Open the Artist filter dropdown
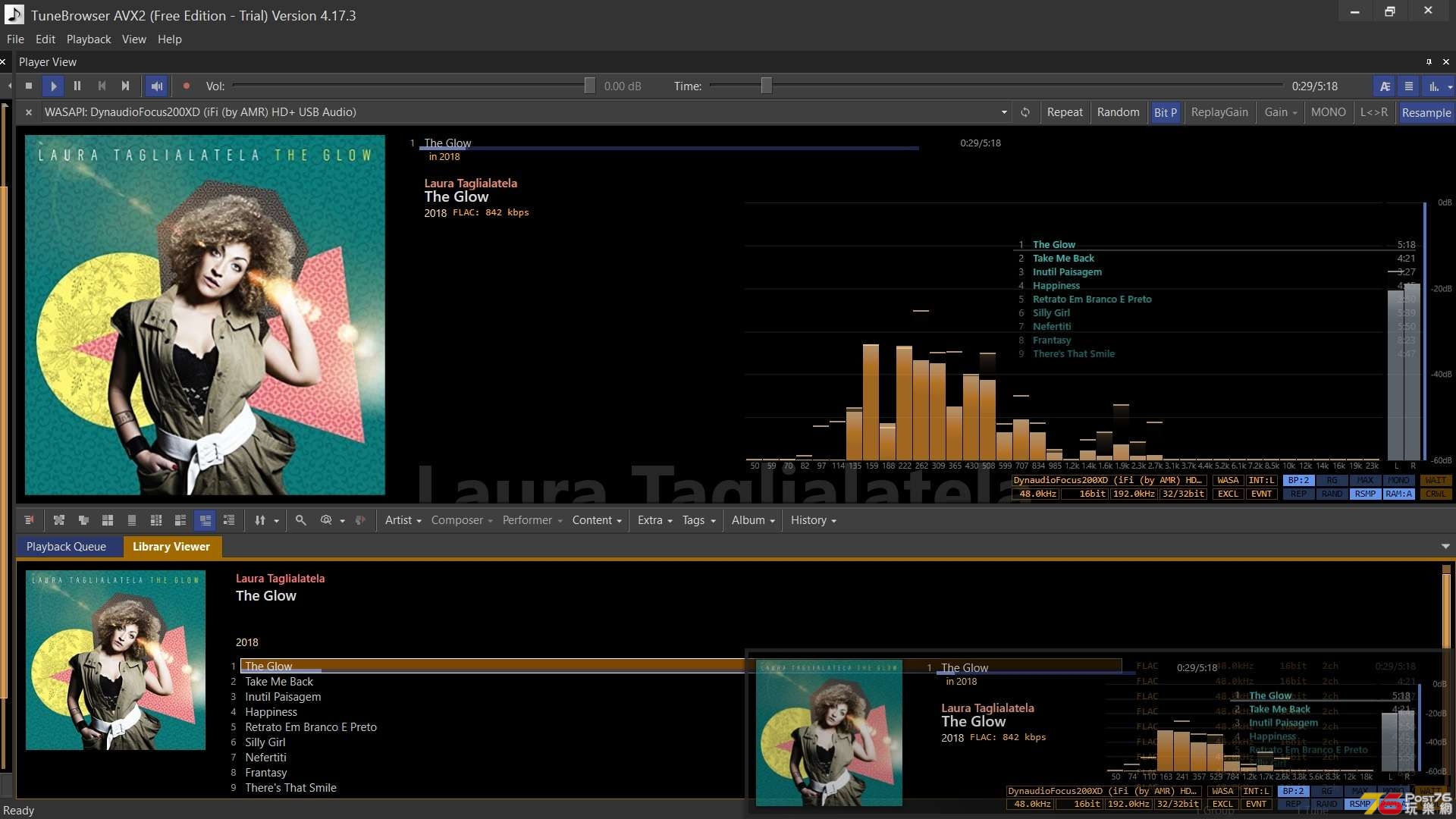 click(403, 520)
